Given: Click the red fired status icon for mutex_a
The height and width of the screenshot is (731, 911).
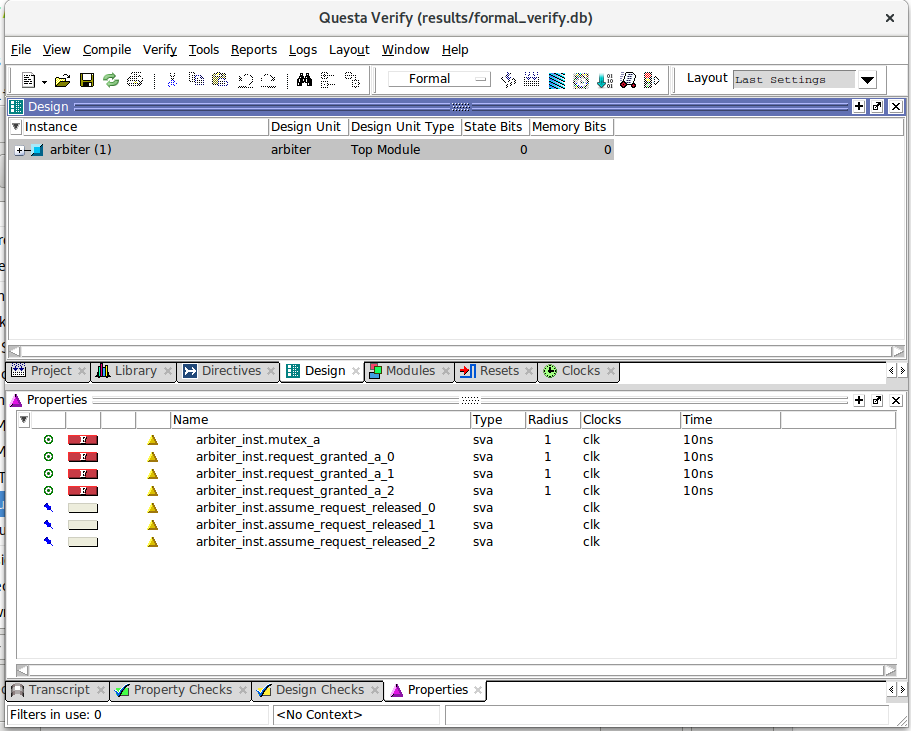Looking at the screenshot, I should click(x=82, y=440).
